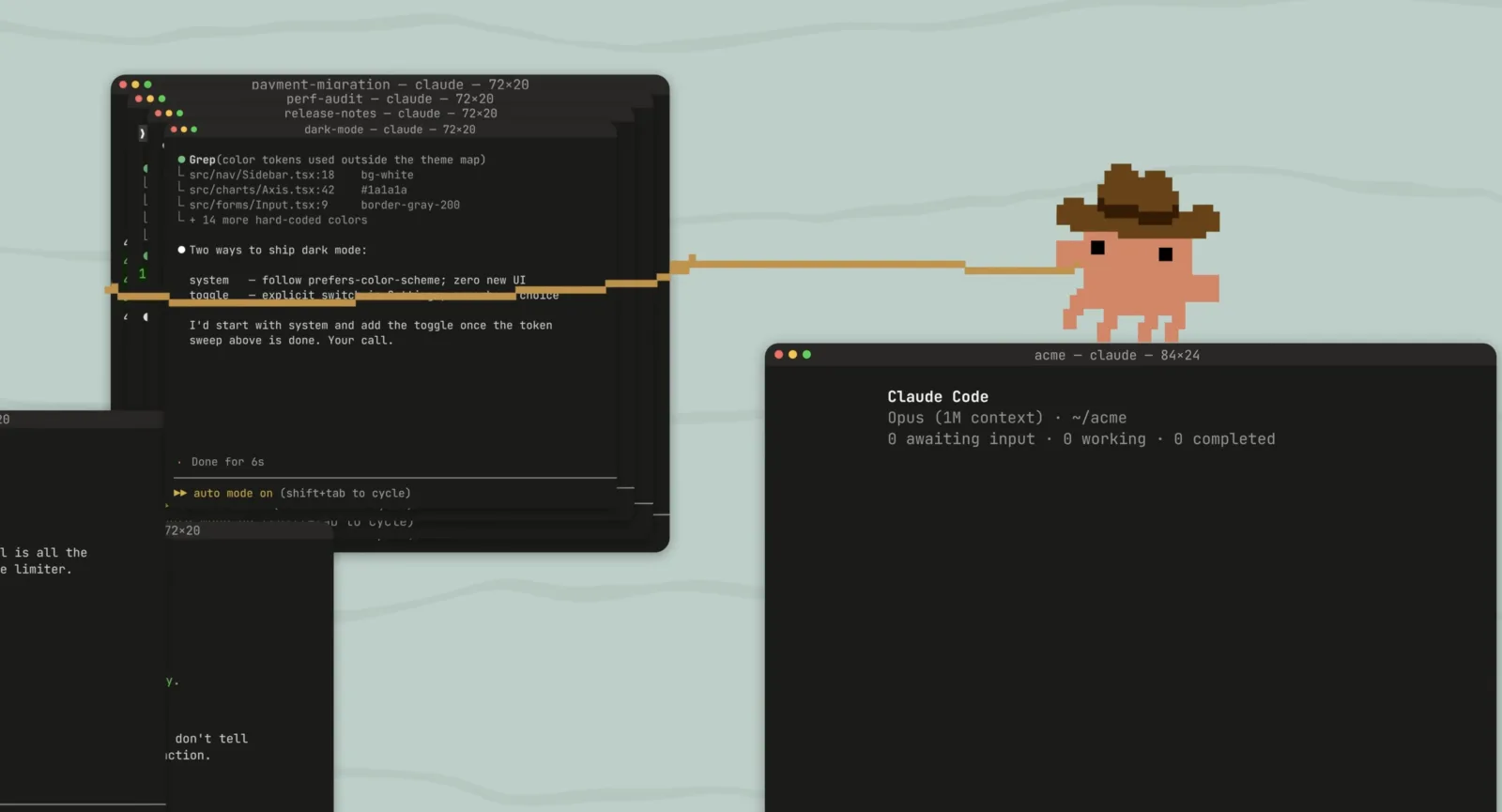
Task: Close the payment-migration terminal window
Action: (123, 84)
